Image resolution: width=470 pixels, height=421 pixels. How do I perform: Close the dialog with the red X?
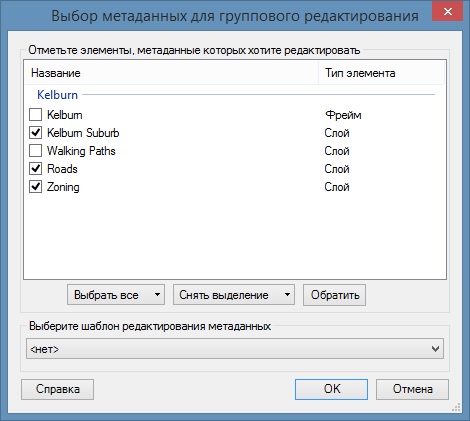[x=448, y=11]
